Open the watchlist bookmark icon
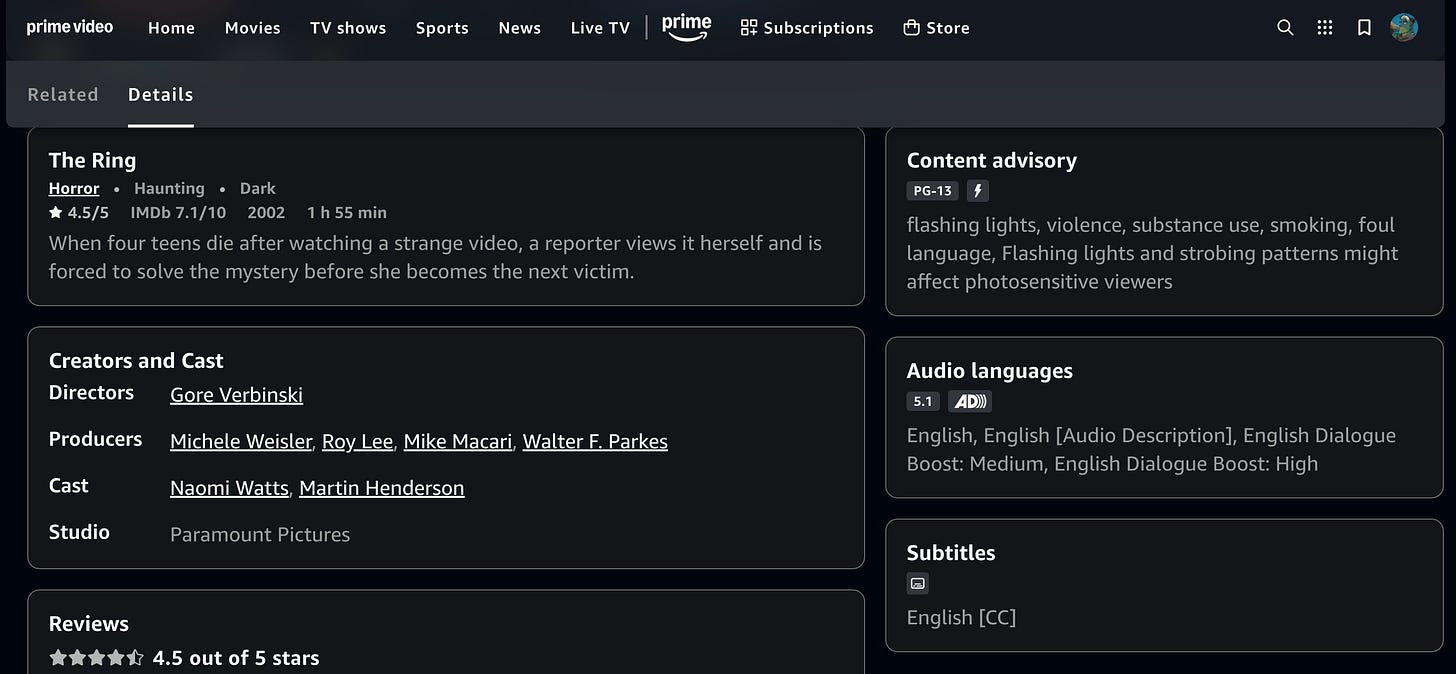Image resolution: width=1456 pixels, height=674 pixels. pyautogui.click(x=1364, y=28)
